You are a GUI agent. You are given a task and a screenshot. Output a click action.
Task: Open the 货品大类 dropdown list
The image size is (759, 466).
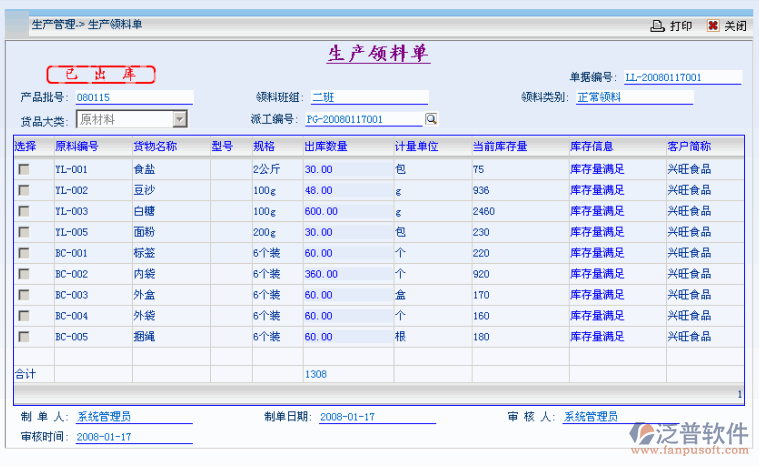[180, 120]
